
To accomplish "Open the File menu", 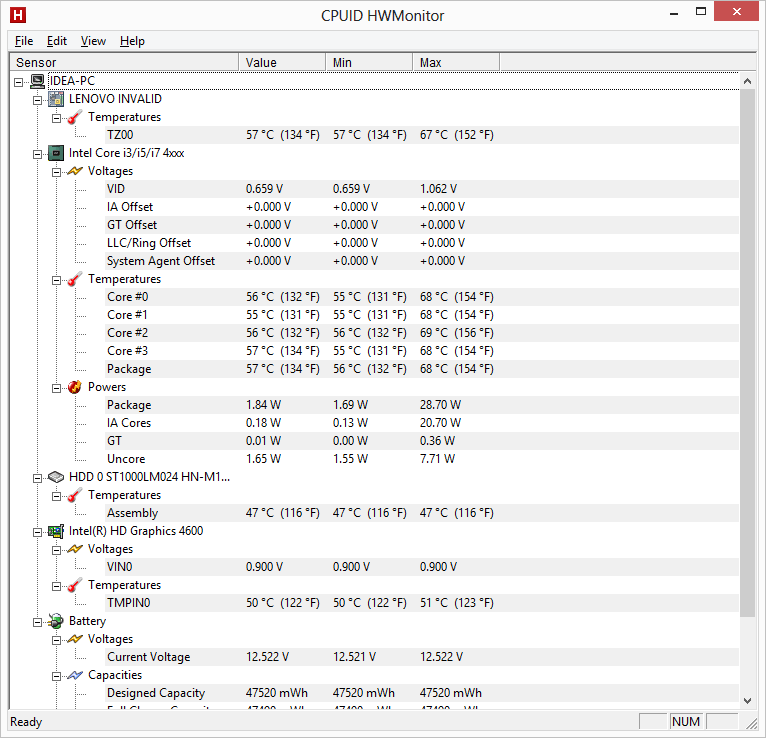I will 24,41.
